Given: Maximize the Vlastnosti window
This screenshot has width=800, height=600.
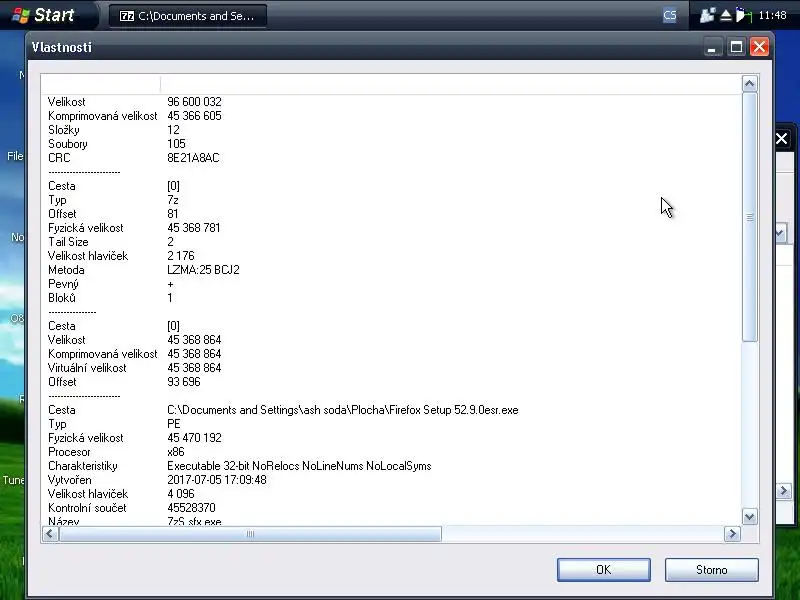Looking at the screenshot, I should tap(736, 47).
